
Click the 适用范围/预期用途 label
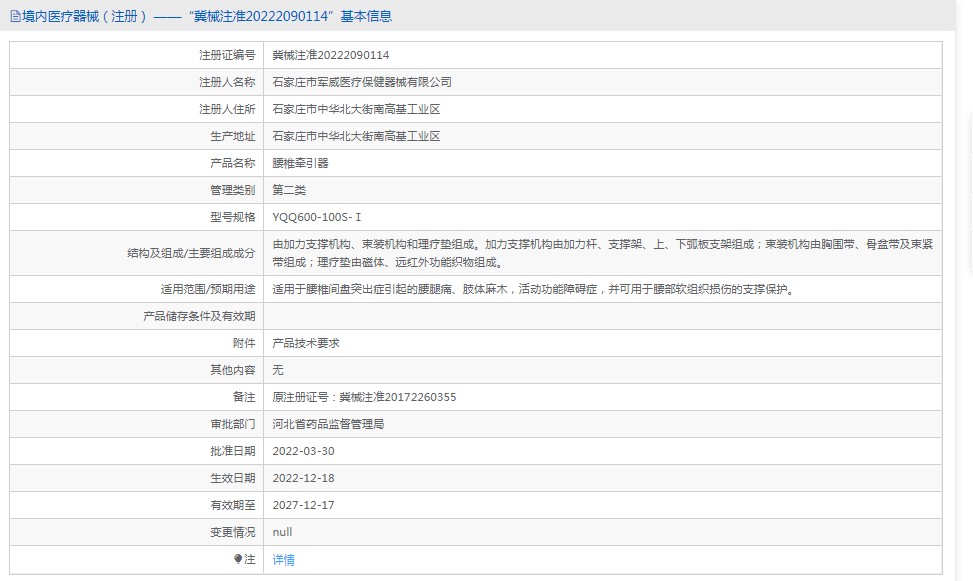[x=208, y=289]
